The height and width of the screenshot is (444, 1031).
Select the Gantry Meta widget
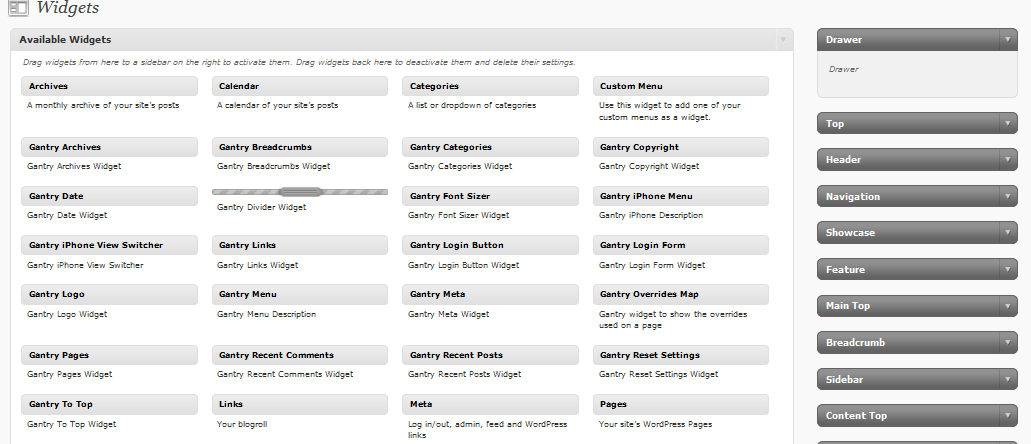pos(491,295)
